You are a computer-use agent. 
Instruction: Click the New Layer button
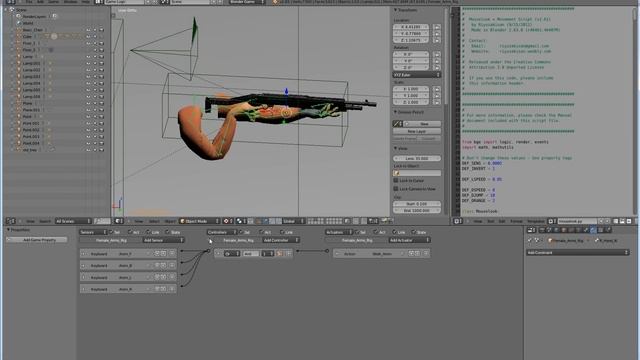[417, 131]
